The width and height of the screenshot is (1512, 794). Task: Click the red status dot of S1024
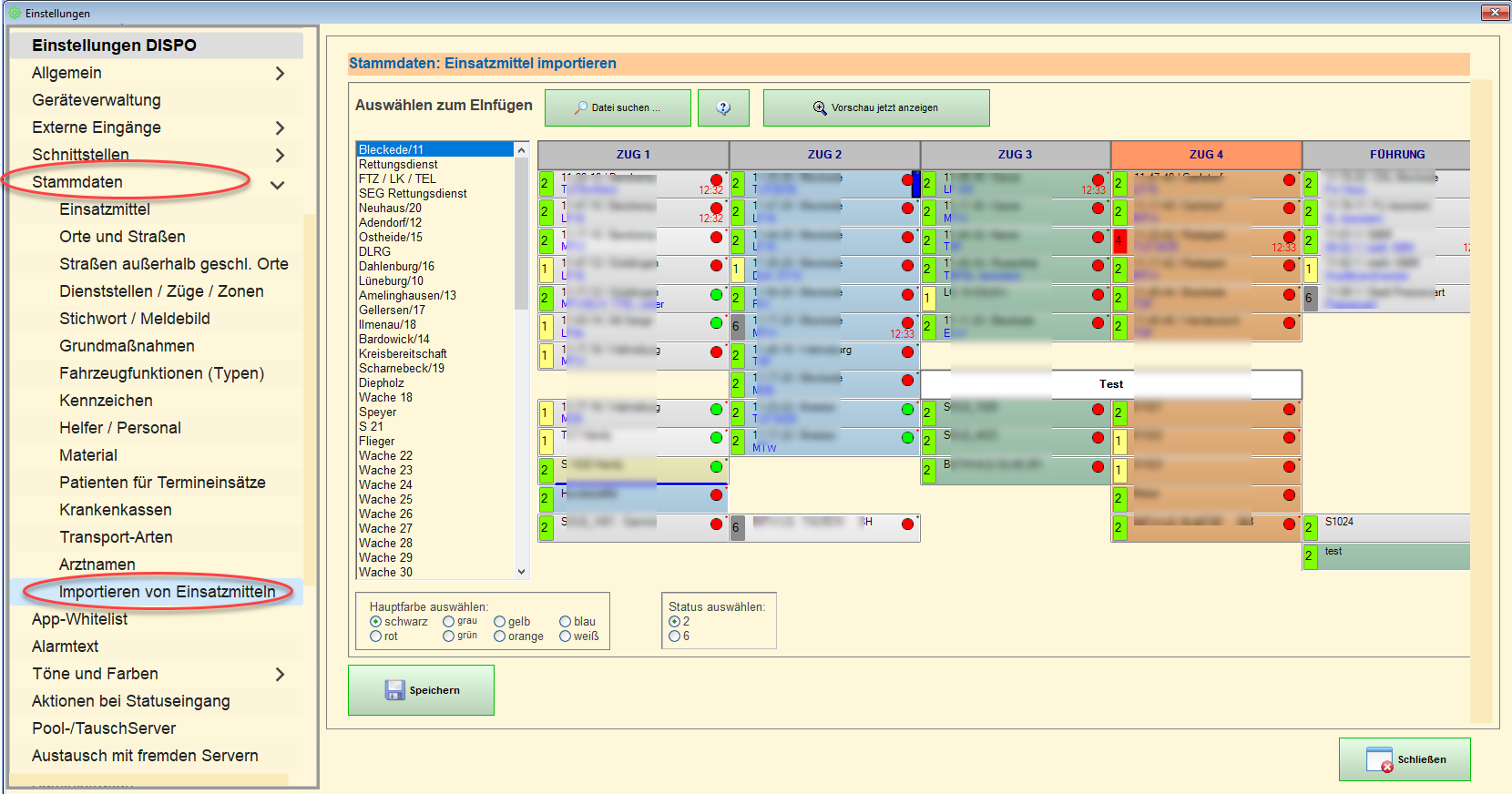[1289, 524]
